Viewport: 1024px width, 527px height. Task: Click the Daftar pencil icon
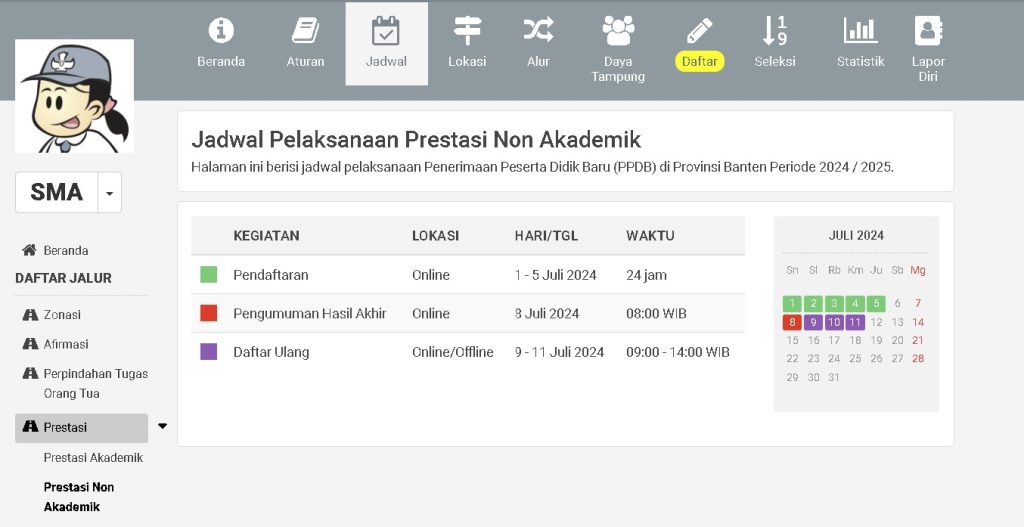click(700, 31)
